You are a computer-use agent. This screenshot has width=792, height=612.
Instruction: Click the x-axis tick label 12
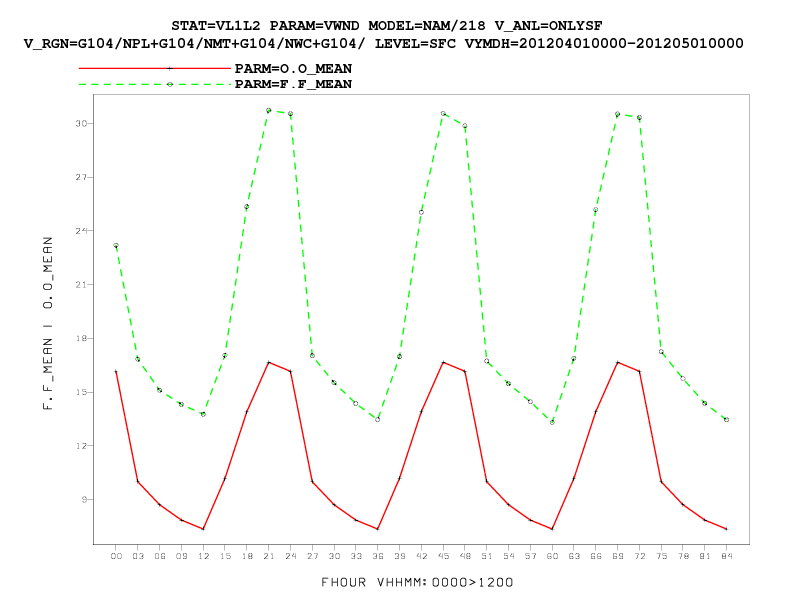[x=203, y=556]
